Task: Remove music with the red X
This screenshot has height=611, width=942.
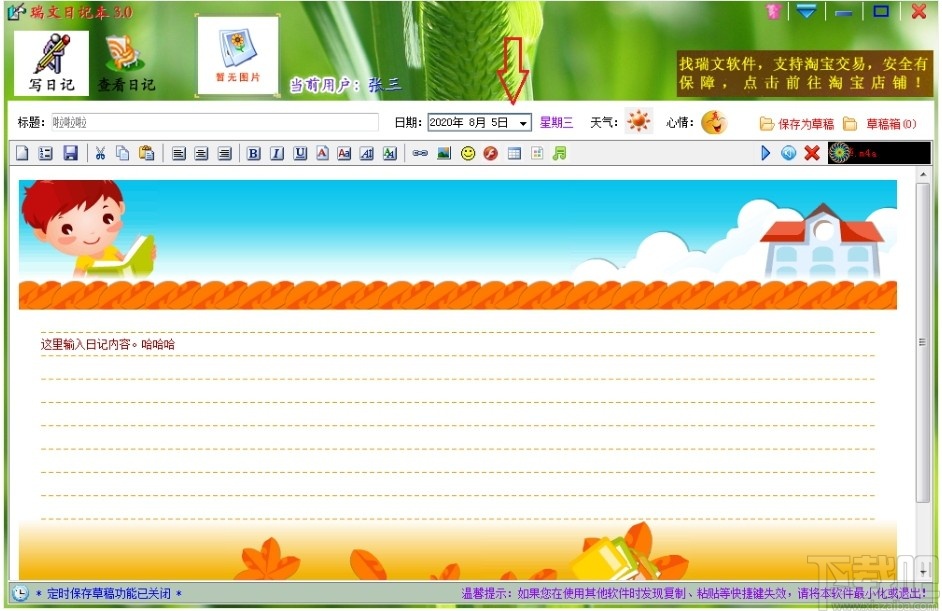Action: [812, 153]
